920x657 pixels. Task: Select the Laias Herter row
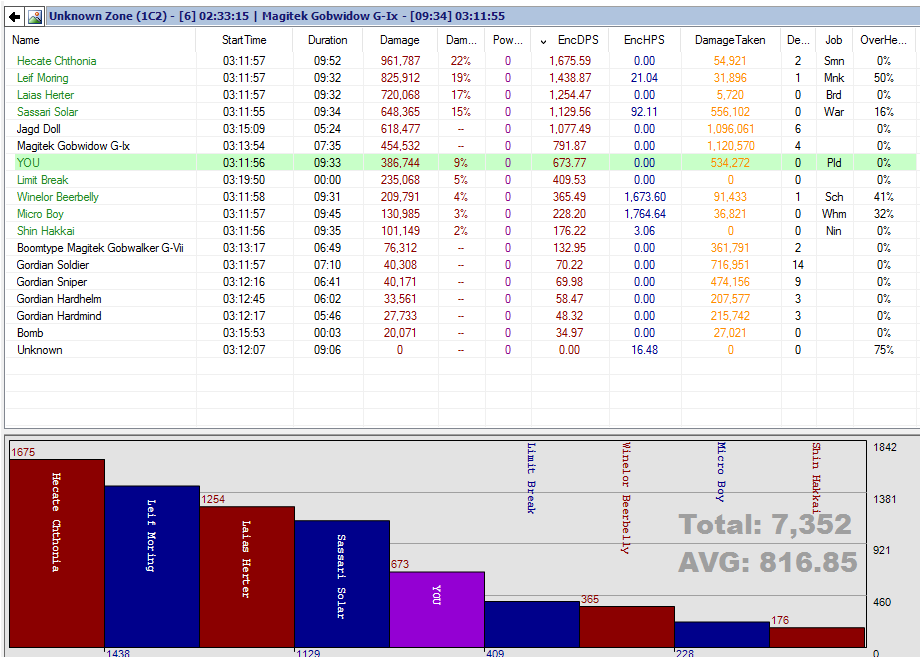click(461, 95)
